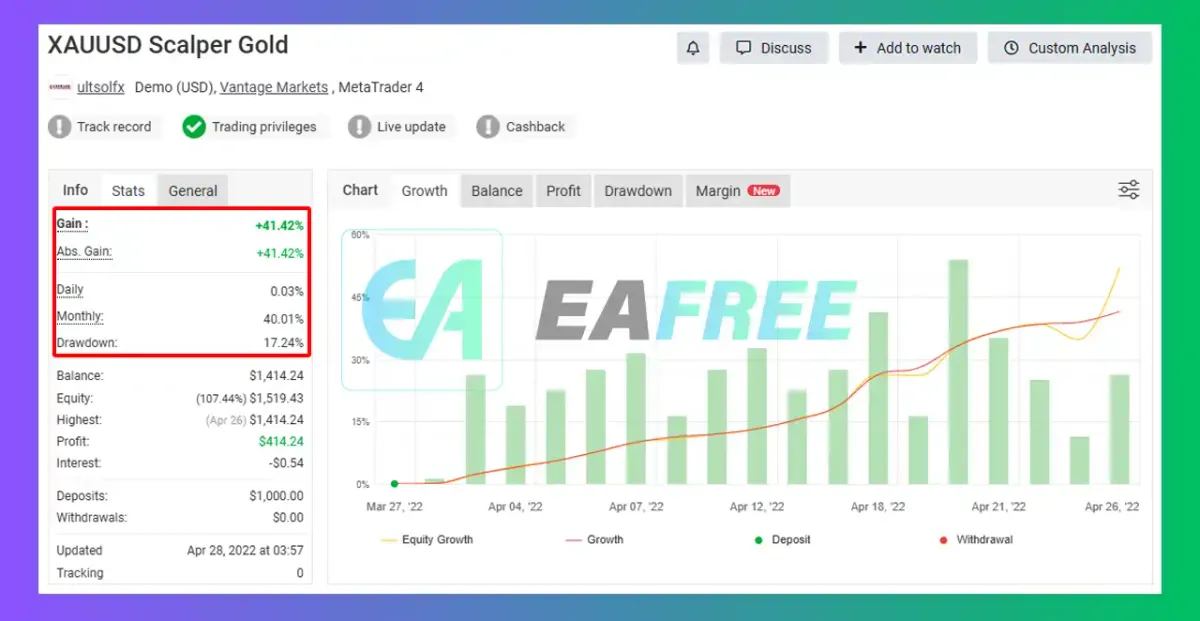Click the Profit value $414.24

281,441
